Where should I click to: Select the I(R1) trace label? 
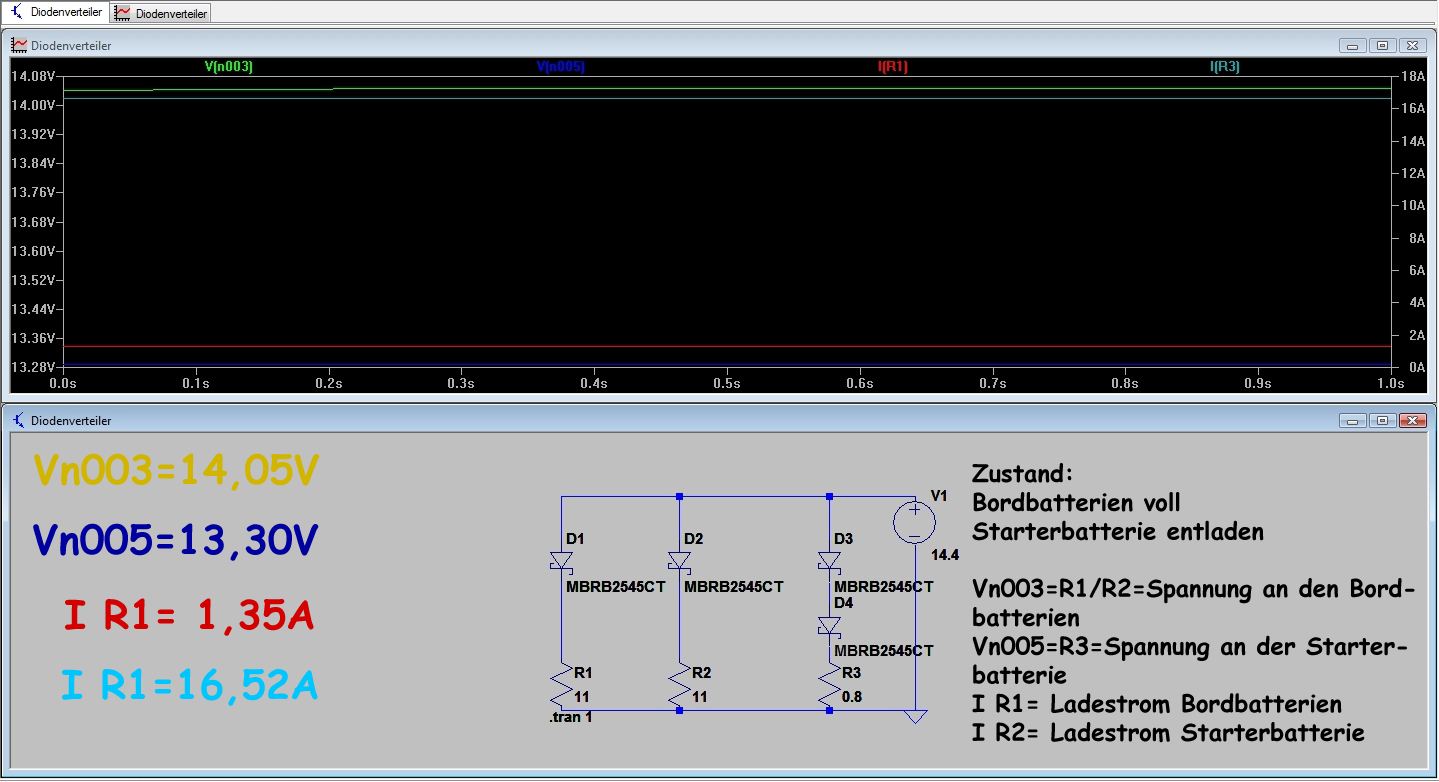(892, 67)
